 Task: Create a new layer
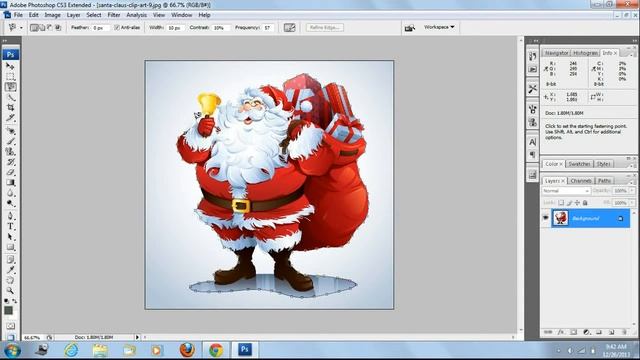point(611,332)
